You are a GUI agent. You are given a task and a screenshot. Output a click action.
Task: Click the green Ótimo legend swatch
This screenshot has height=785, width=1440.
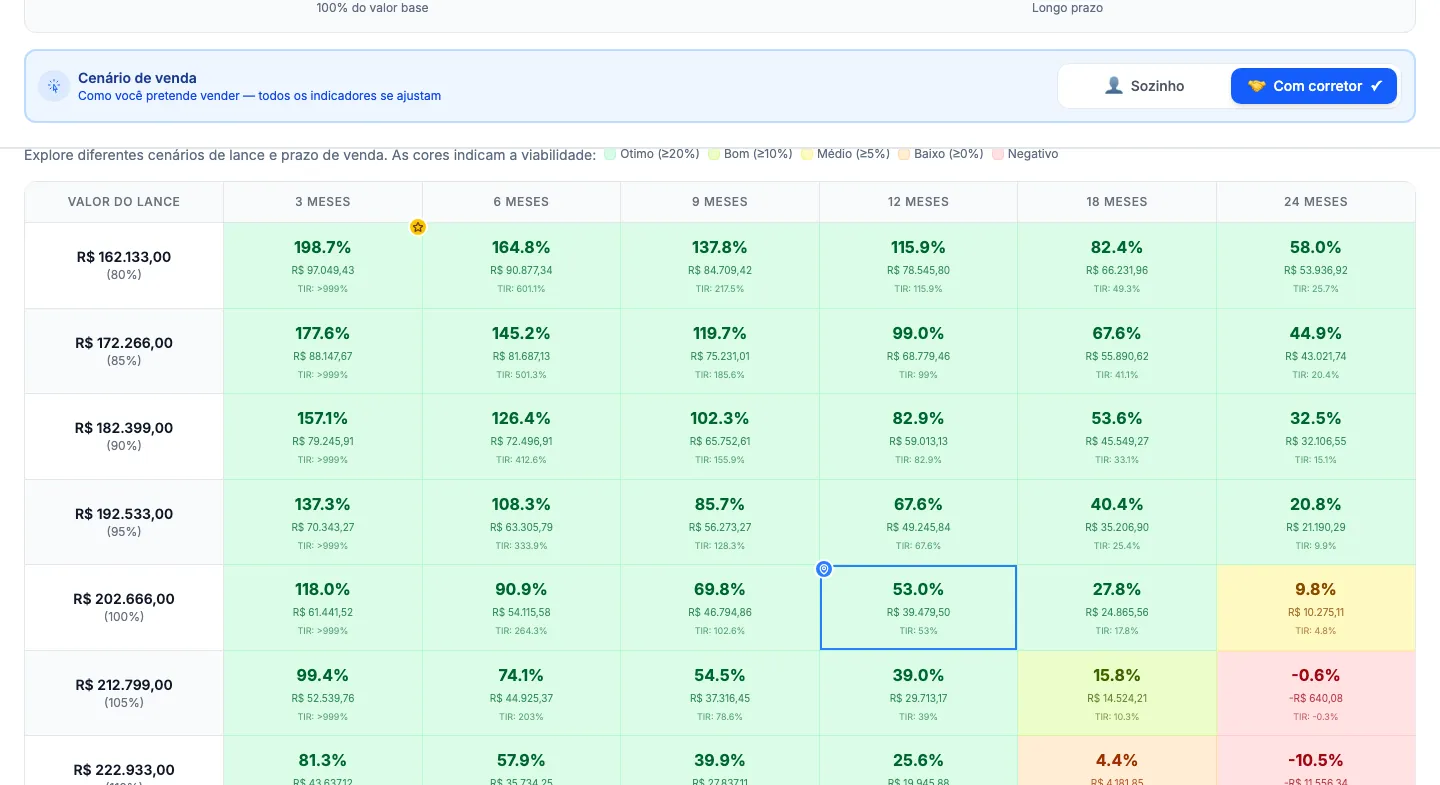click(x=610, y=154)
